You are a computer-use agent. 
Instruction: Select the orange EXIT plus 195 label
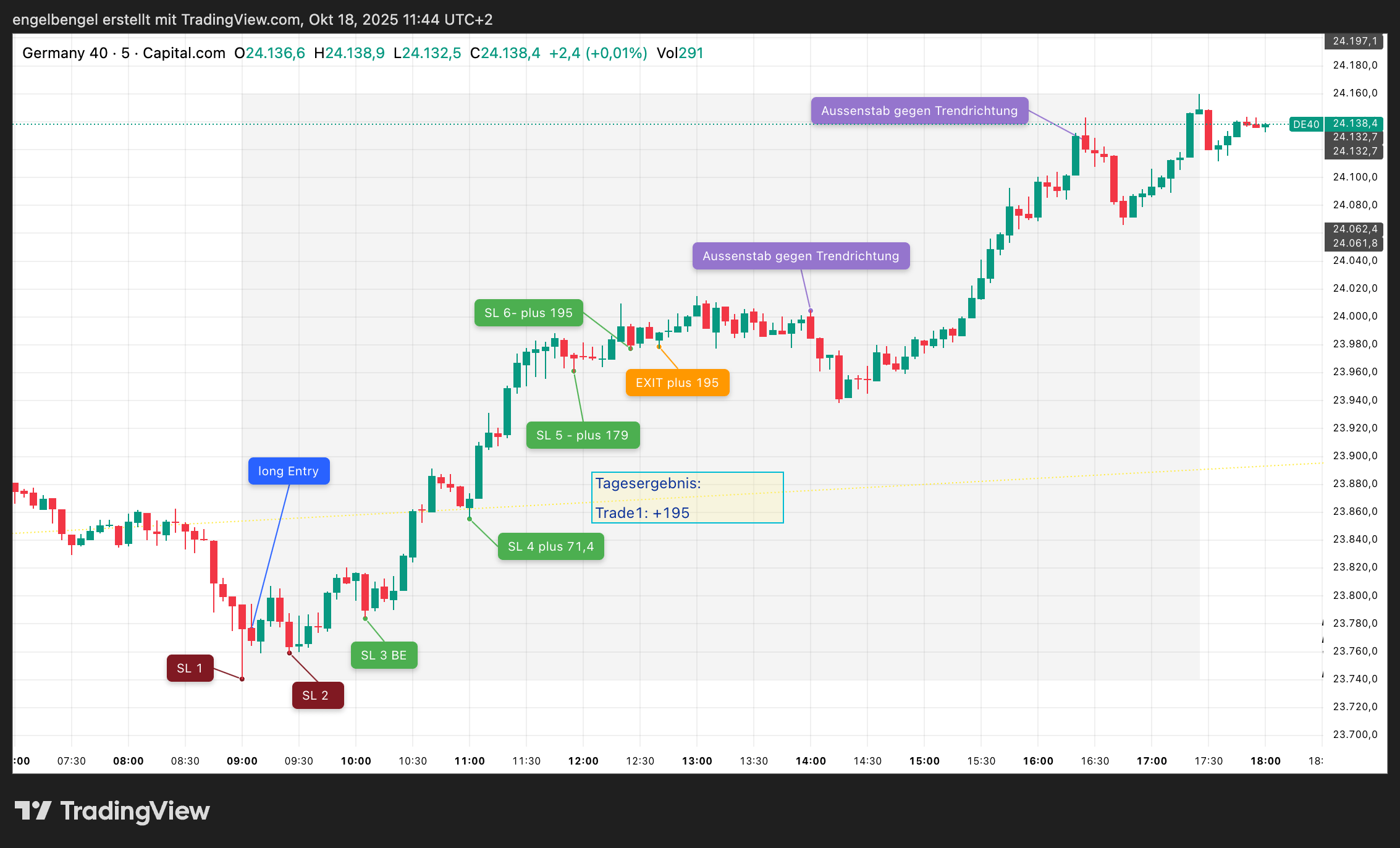click(x=677, y=383)
